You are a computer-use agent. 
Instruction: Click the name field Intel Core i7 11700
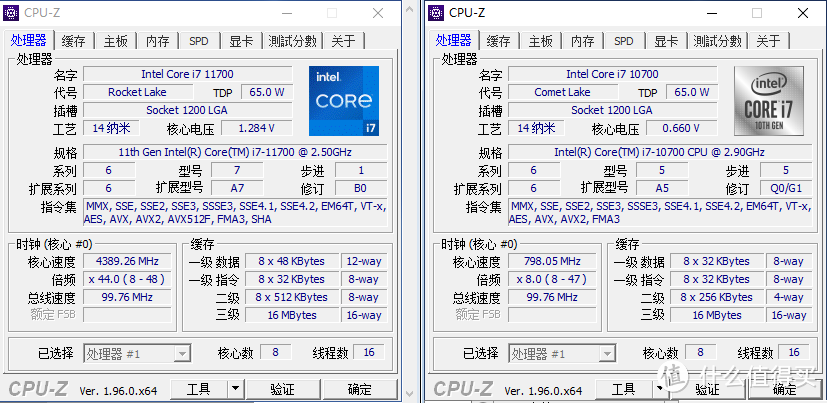click(x=188, y=74)
